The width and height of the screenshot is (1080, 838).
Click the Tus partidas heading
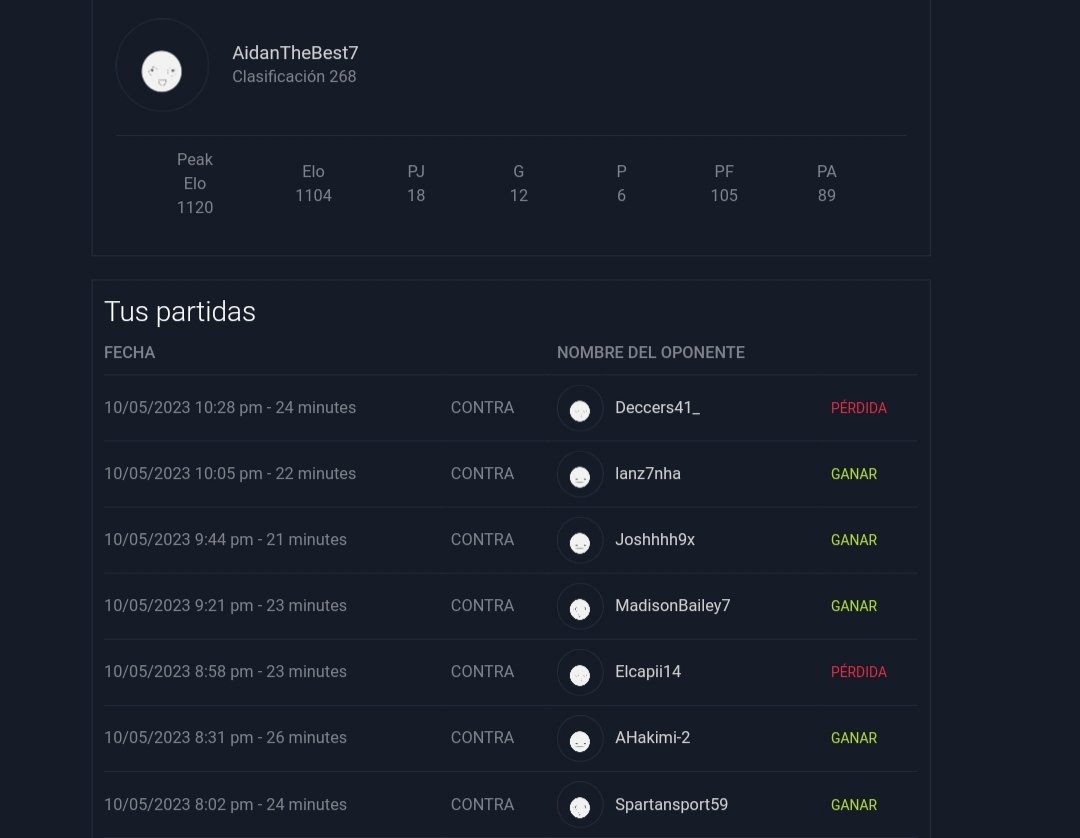pos(180,312)
